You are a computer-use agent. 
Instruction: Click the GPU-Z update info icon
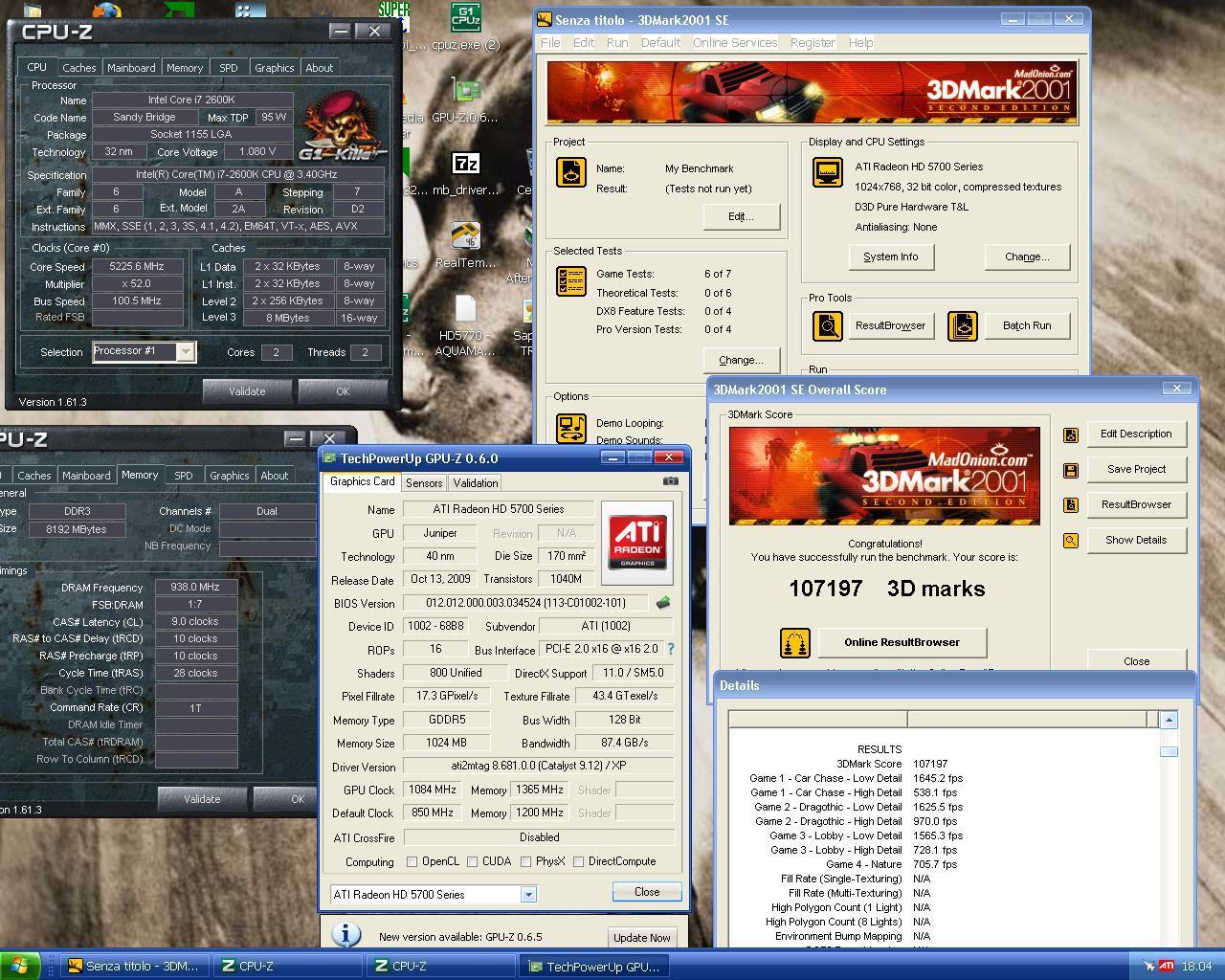click(345, 935)
